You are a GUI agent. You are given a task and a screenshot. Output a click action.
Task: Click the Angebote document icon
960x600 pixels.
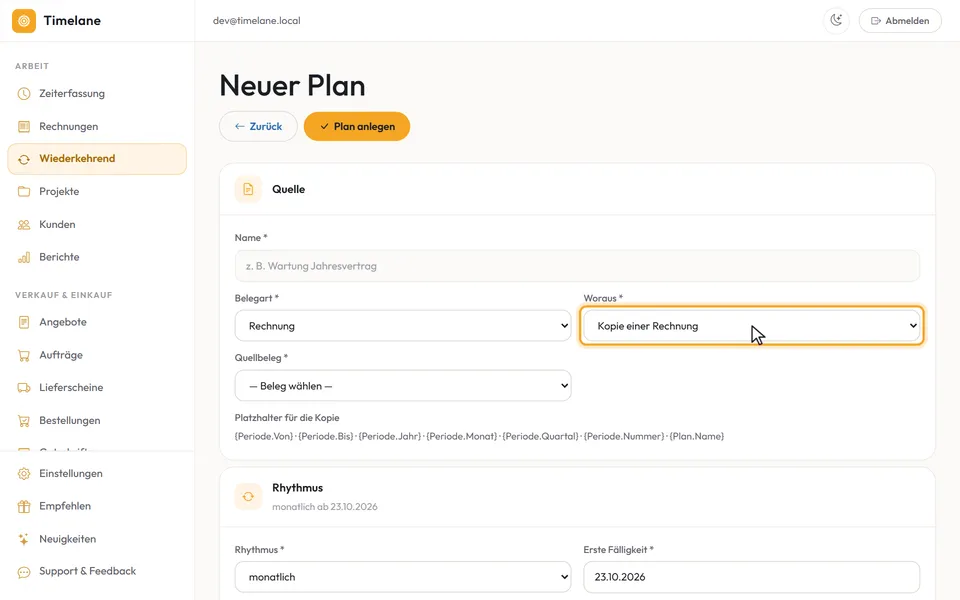[x=24, y=322]
